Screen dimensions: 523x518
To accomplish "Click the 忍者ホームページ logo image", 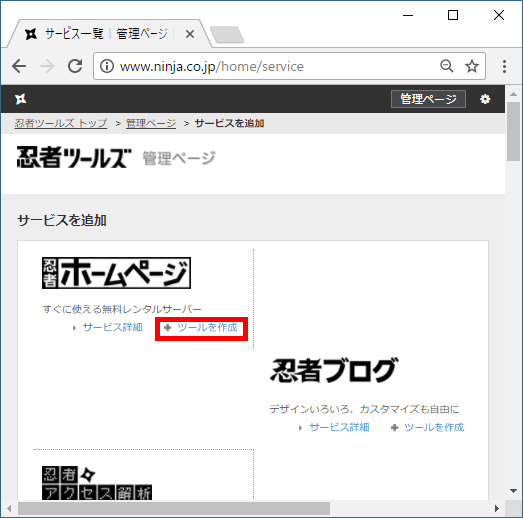I will point(116,273).
